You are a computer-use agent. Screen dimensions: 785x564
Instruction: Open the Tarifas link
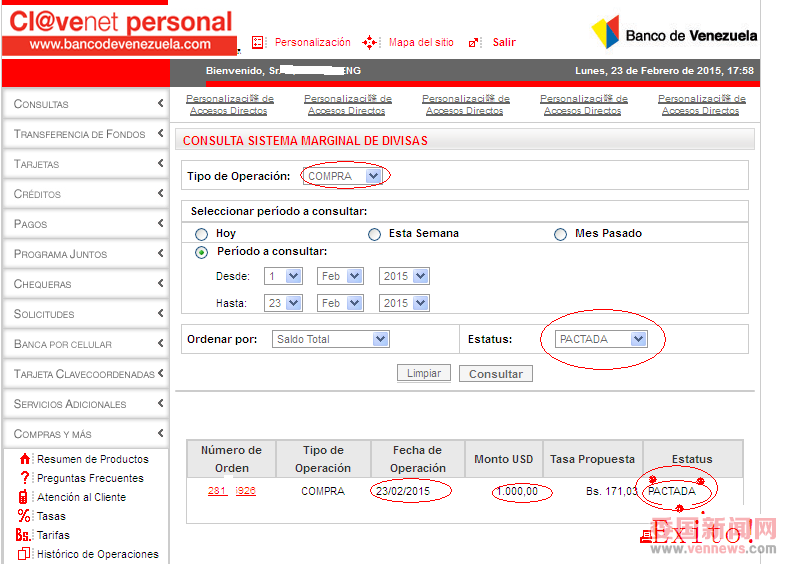pyautogui.click(x=54, y=535)
